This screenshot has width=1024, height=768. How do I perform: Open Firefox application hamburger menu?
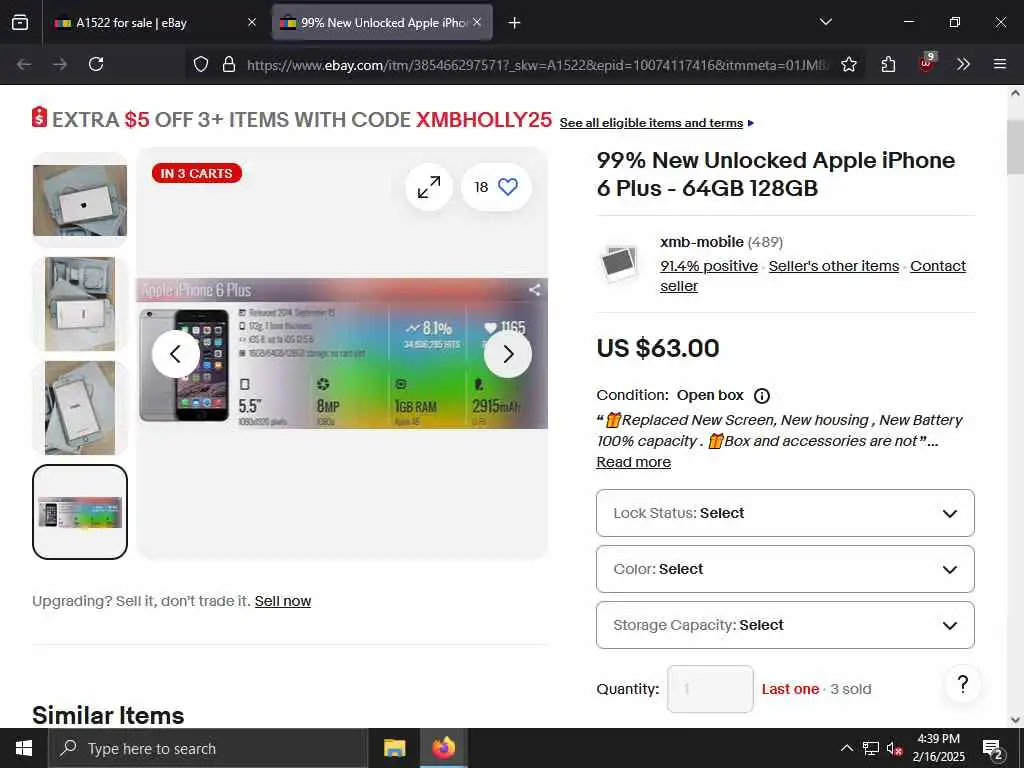point(999,64)
